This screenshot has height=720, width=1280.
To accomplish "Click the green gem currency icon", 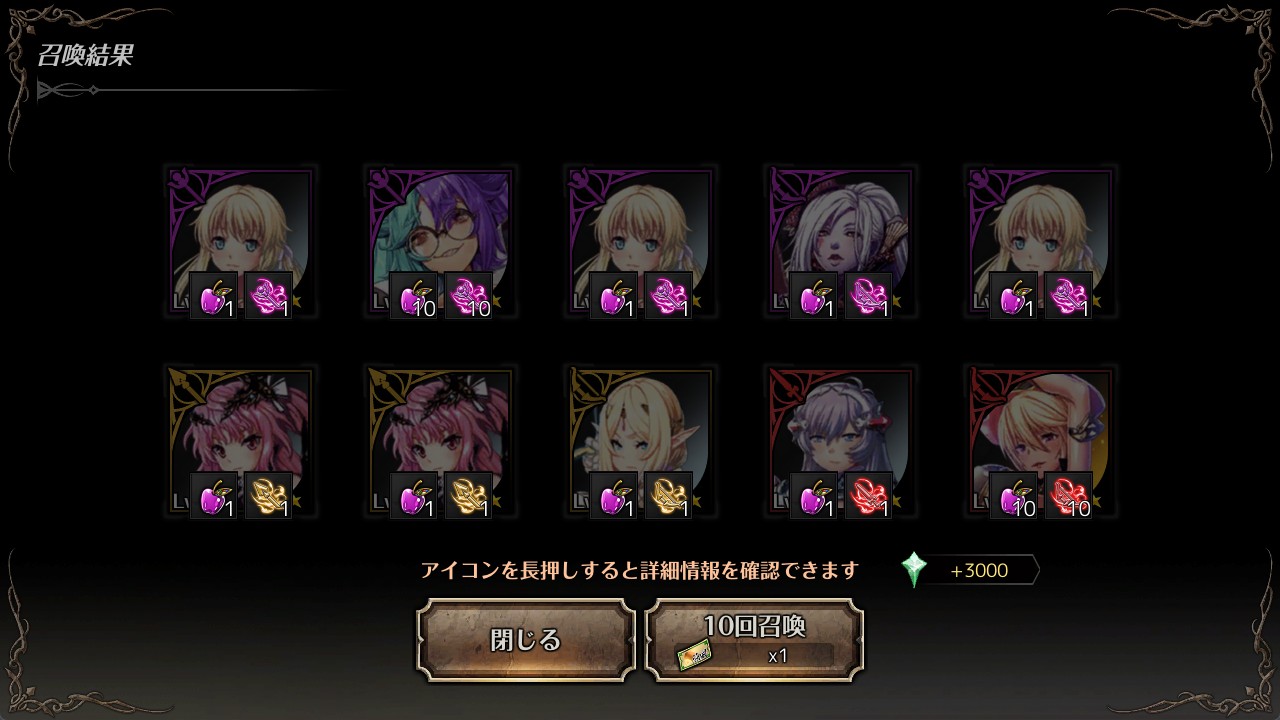I will (x=914, y=570).
